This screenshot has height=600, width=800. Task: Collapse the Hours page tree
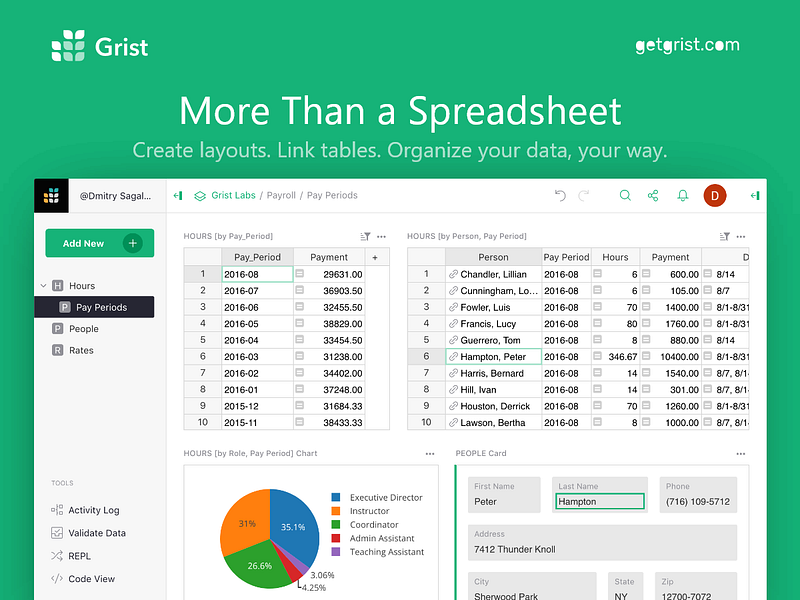coord(43,286)
